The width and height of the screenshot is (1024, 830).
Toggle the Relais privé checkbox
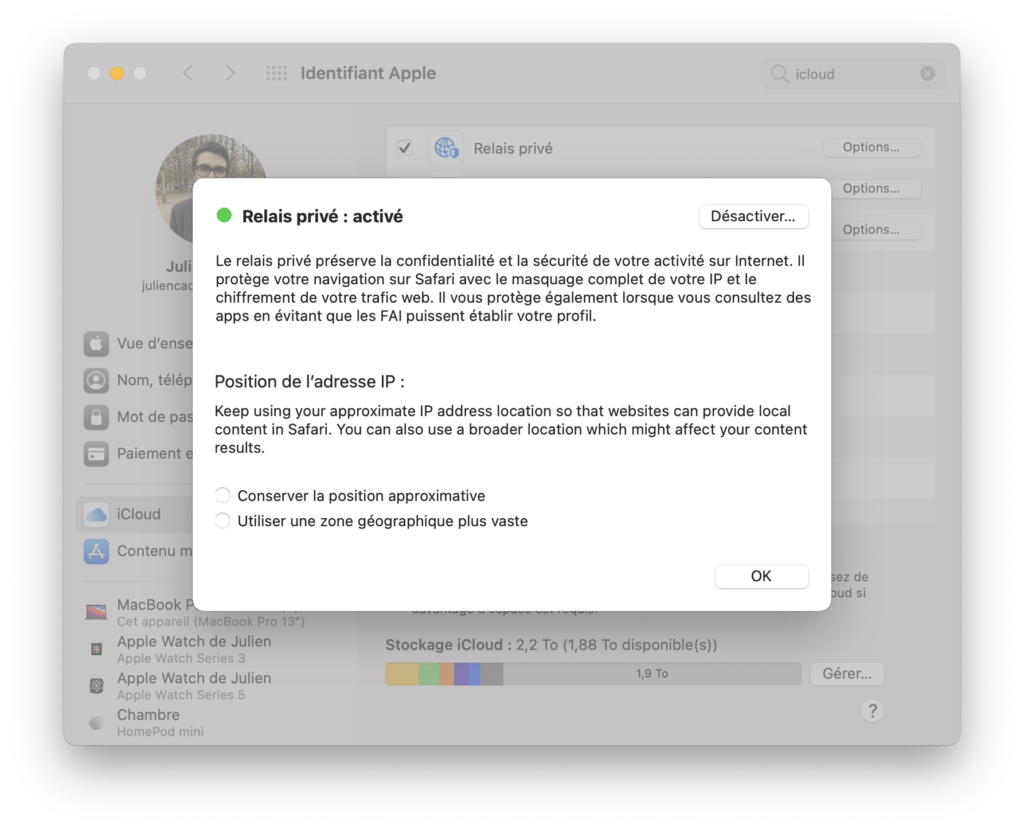(x=405, y=148)
